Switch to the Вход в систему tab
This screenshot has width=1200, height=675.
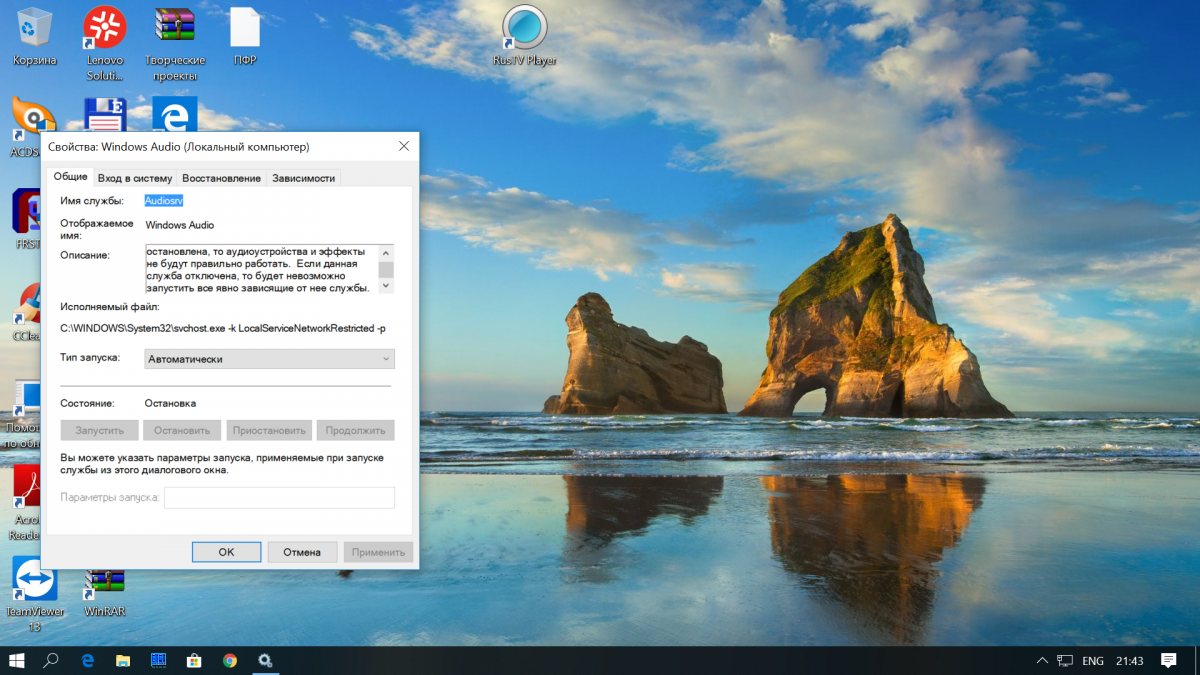[135, 178]
